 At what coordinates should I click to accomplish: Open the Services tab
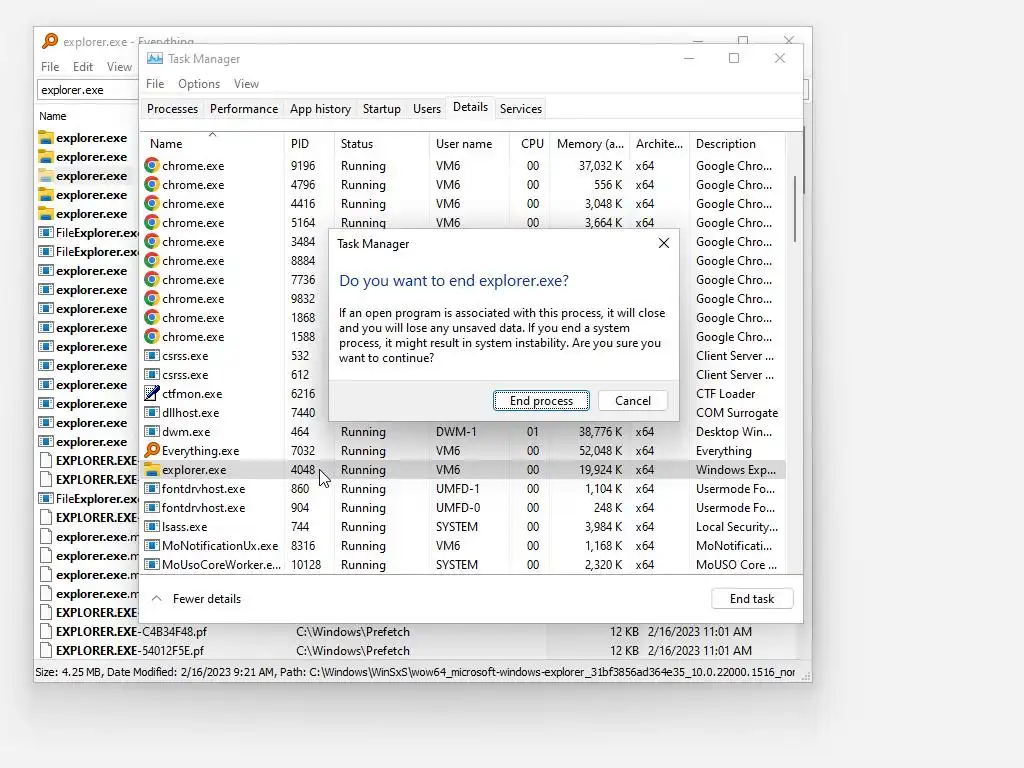pyautogui.click(x=520, y=108)
